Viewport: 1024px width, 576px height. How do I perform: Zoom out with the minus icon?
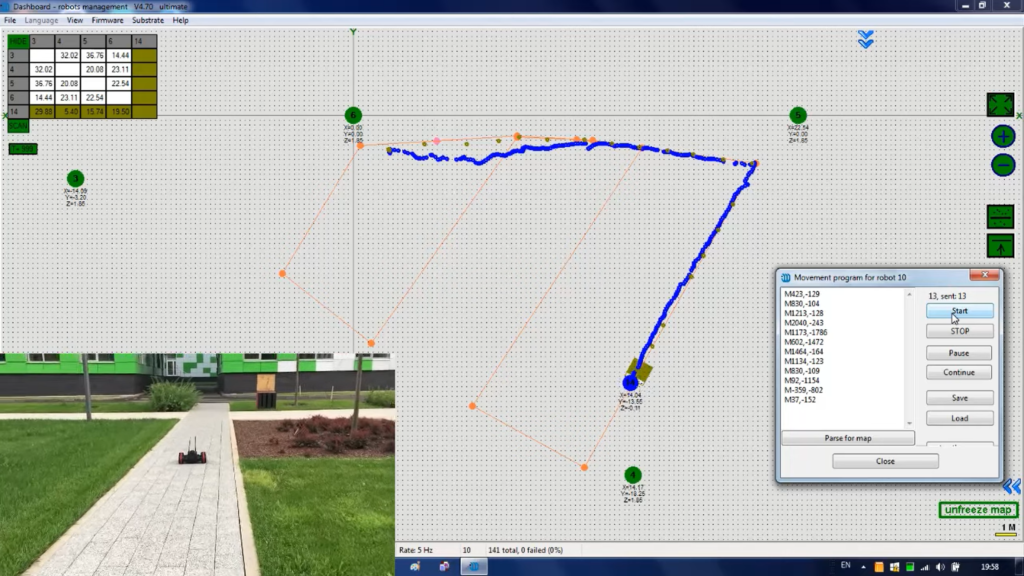[x=1002, y=165]
